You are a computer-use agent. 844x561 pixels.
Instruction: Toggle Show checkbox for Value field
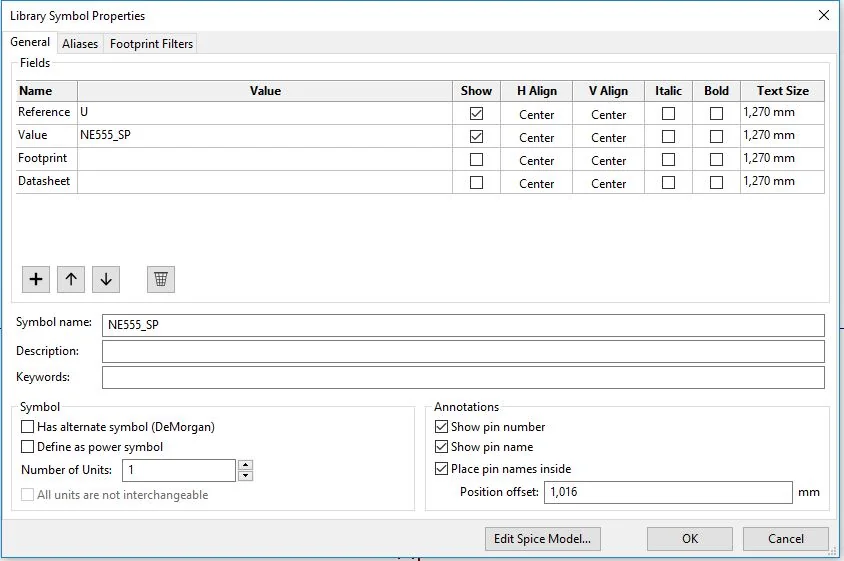click(x=476, y=137)
